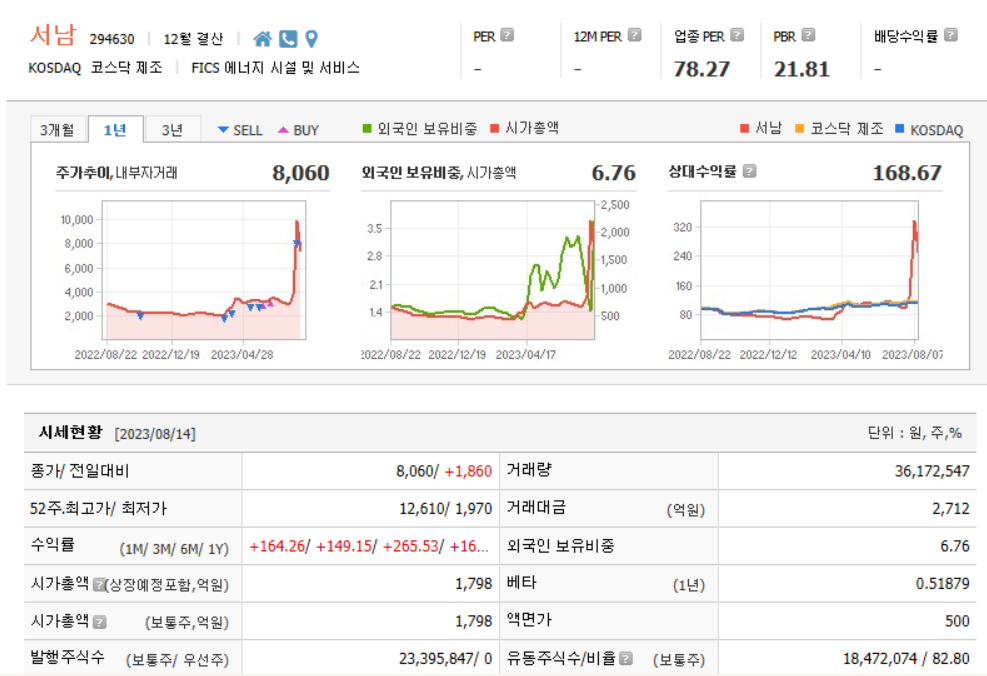Click the 업종 PER question mark icon
Viewport: 987px width, 676px height.
(737, 33)
